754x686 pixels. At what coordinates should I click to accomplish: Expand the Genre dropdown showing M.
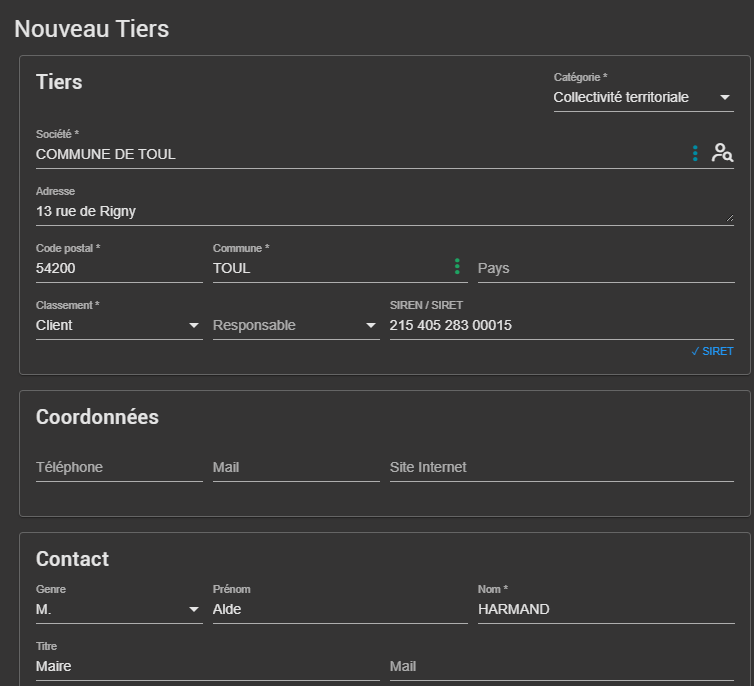pyautogui.click(x=118, y=609)
